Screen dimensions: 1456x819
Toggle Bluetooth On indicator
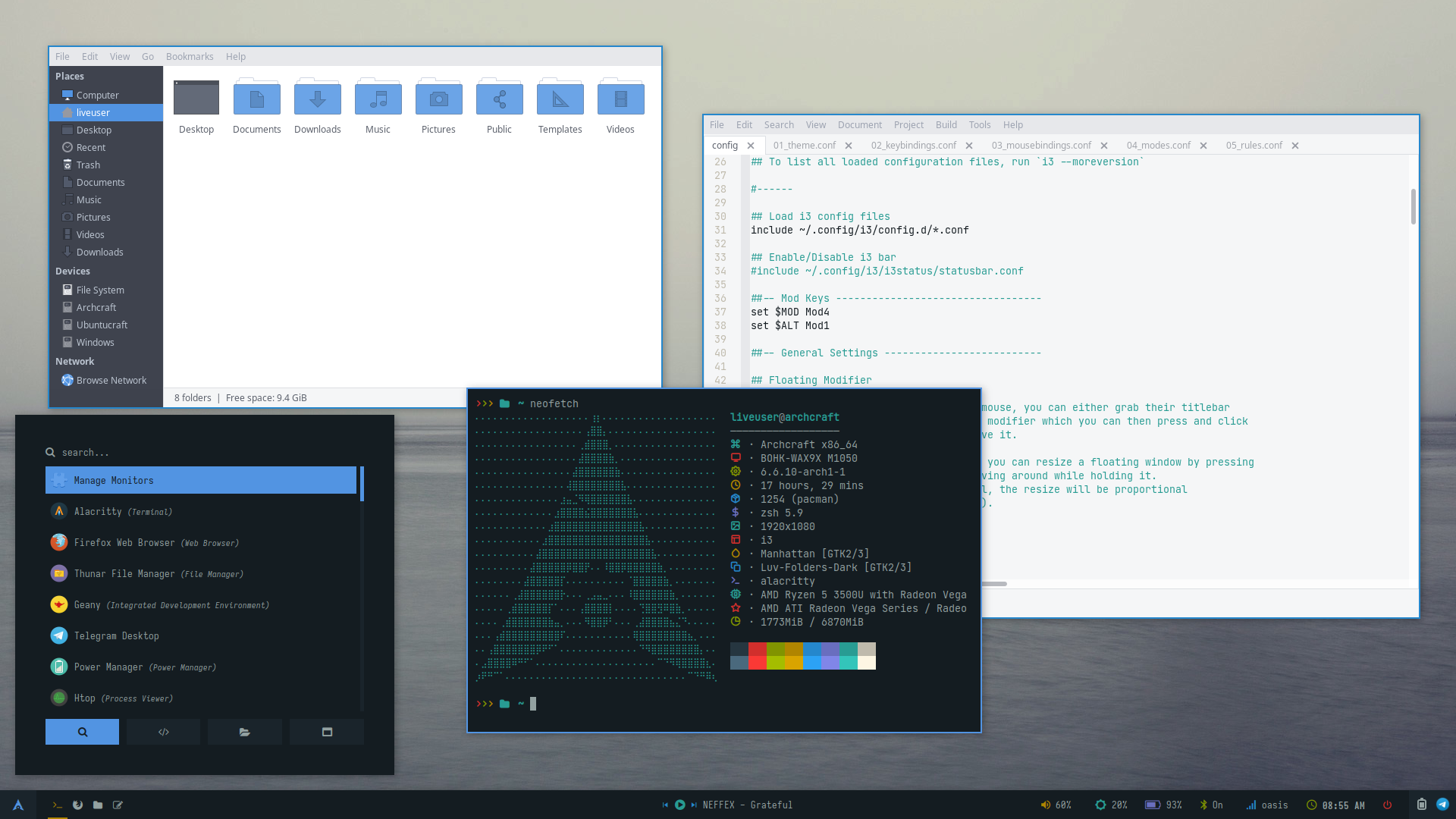[x=1211, y=805]
